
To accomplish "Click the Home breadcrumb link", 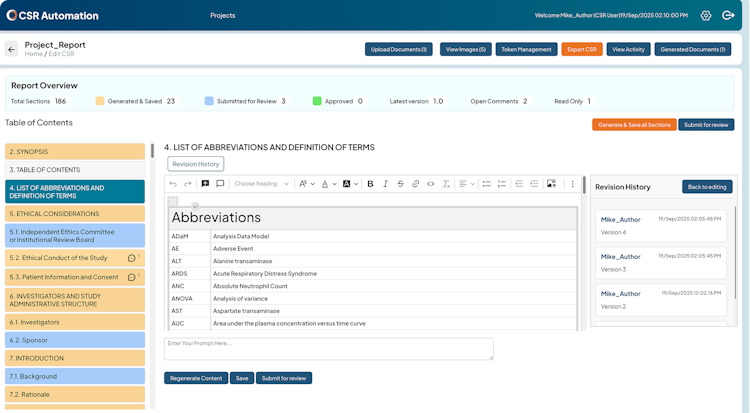I will click(x=33, y=54).
